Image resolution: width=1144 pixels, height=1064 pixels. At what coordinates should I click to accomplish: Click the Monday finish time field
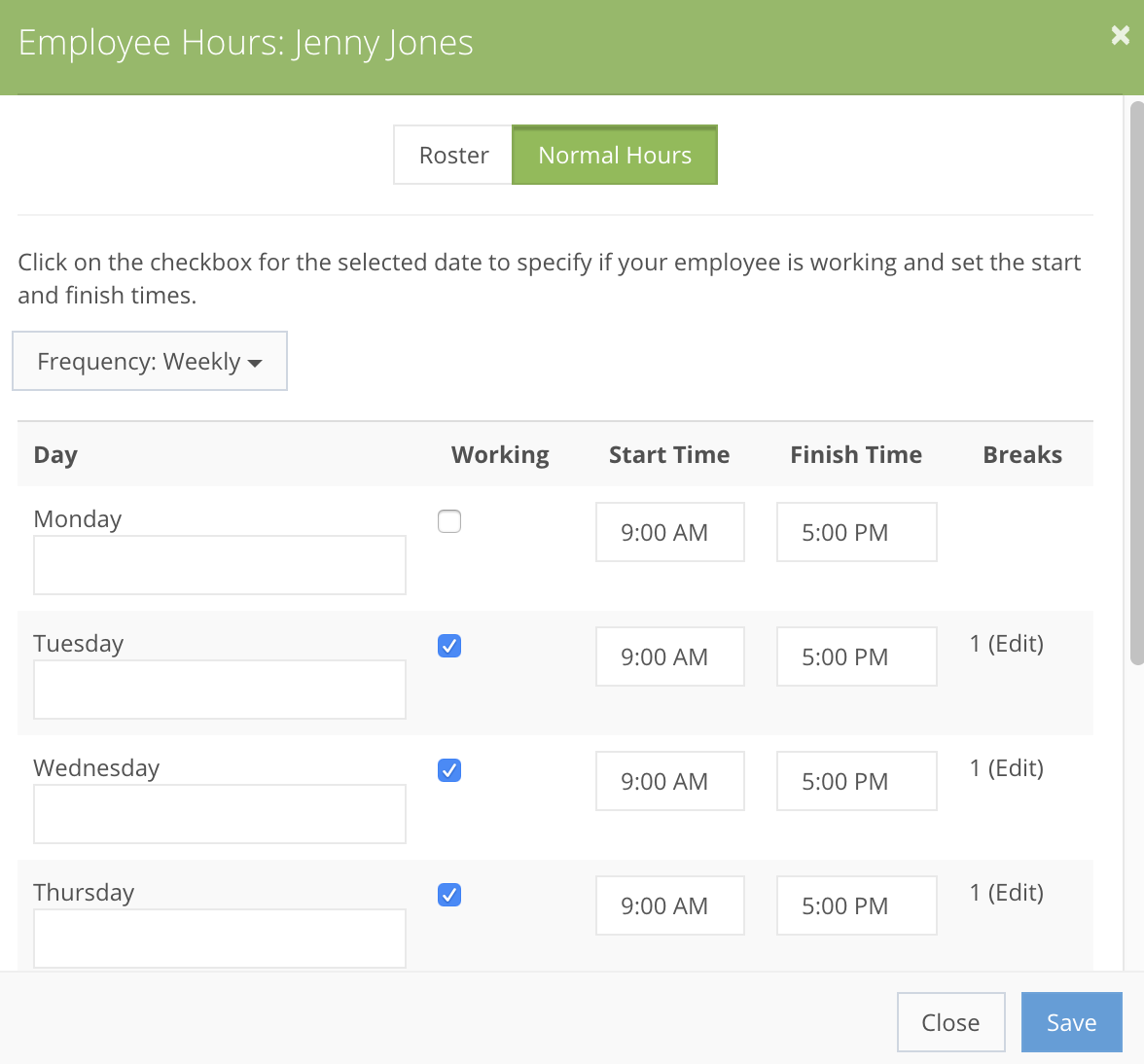[856, 533]
